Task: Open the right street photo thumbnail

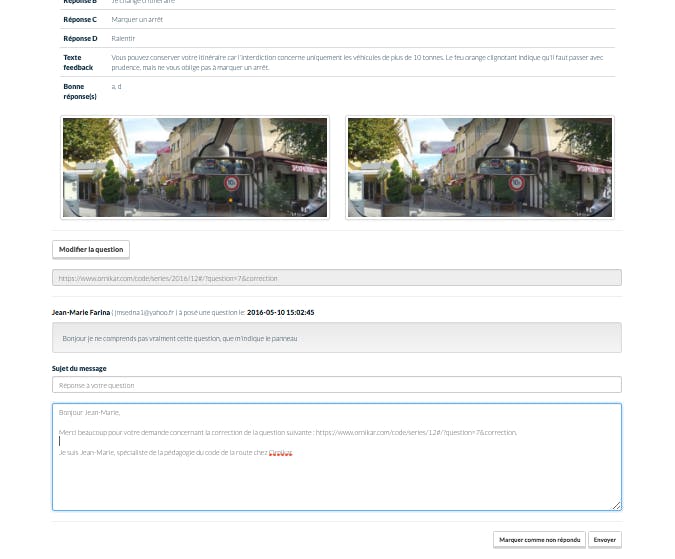Action: [480, 167]
